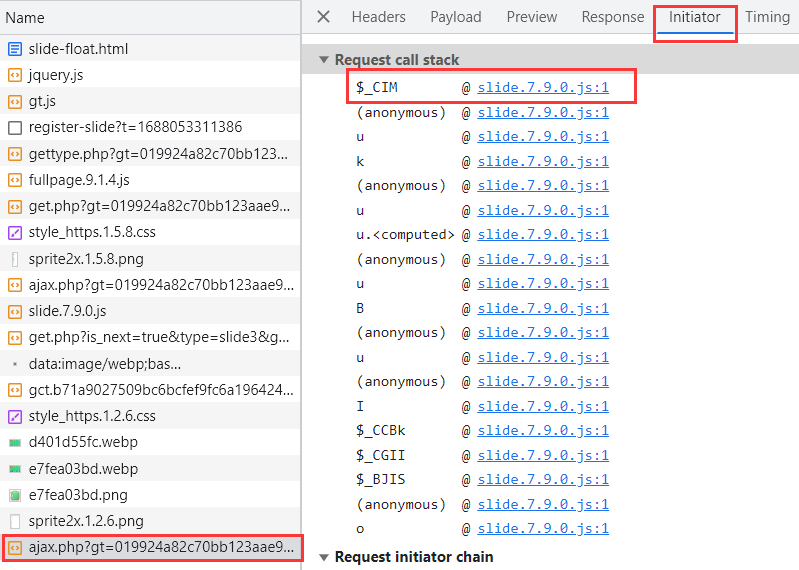Open slide.7.9.0.js link for $_CIM
799x570 pixels.
[542, 88]
